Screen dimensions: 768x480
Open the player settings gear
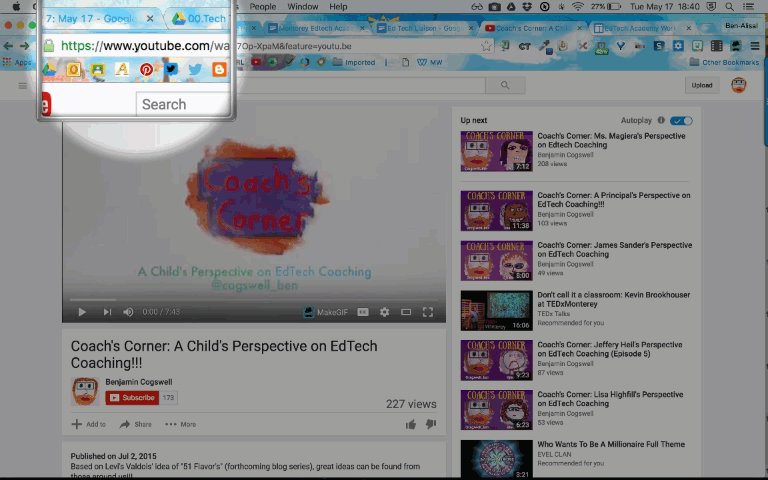tap(384, 312)
